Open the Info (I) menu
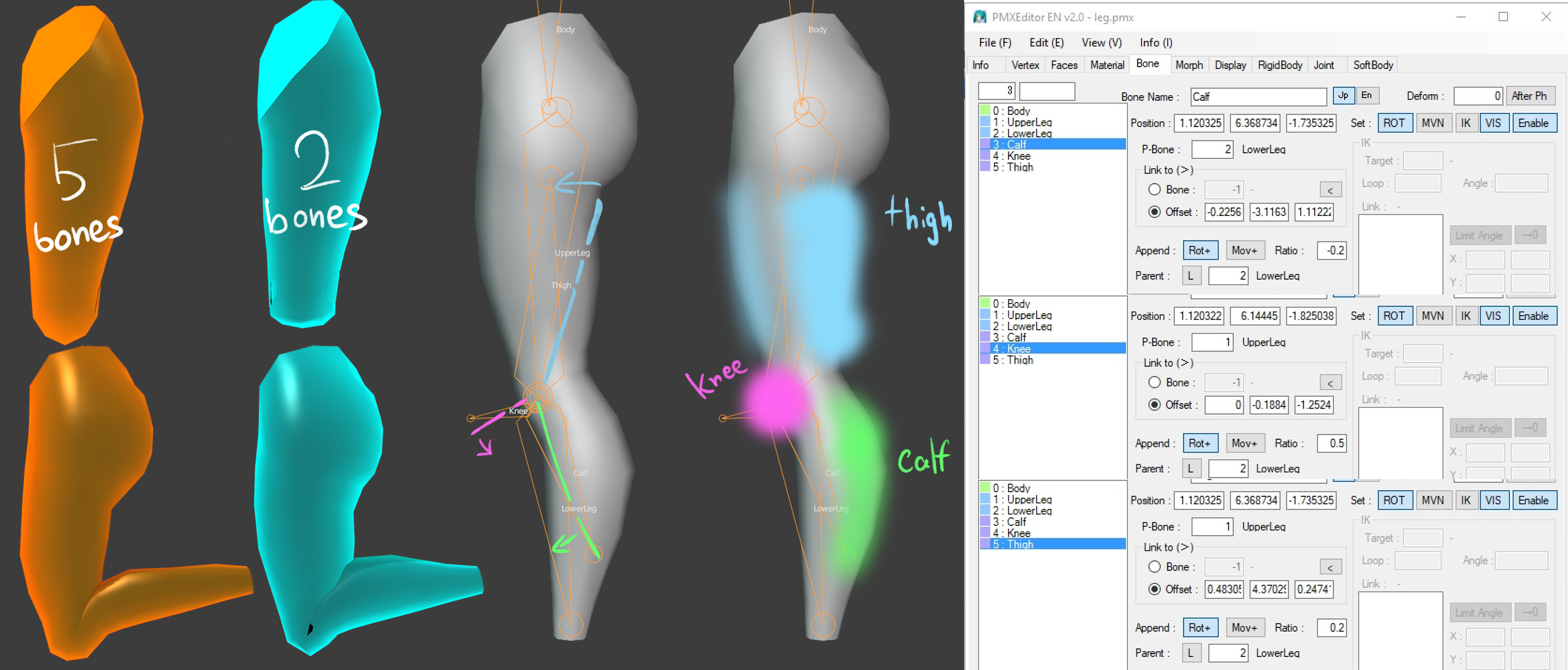 click(x=1156, y=43)
